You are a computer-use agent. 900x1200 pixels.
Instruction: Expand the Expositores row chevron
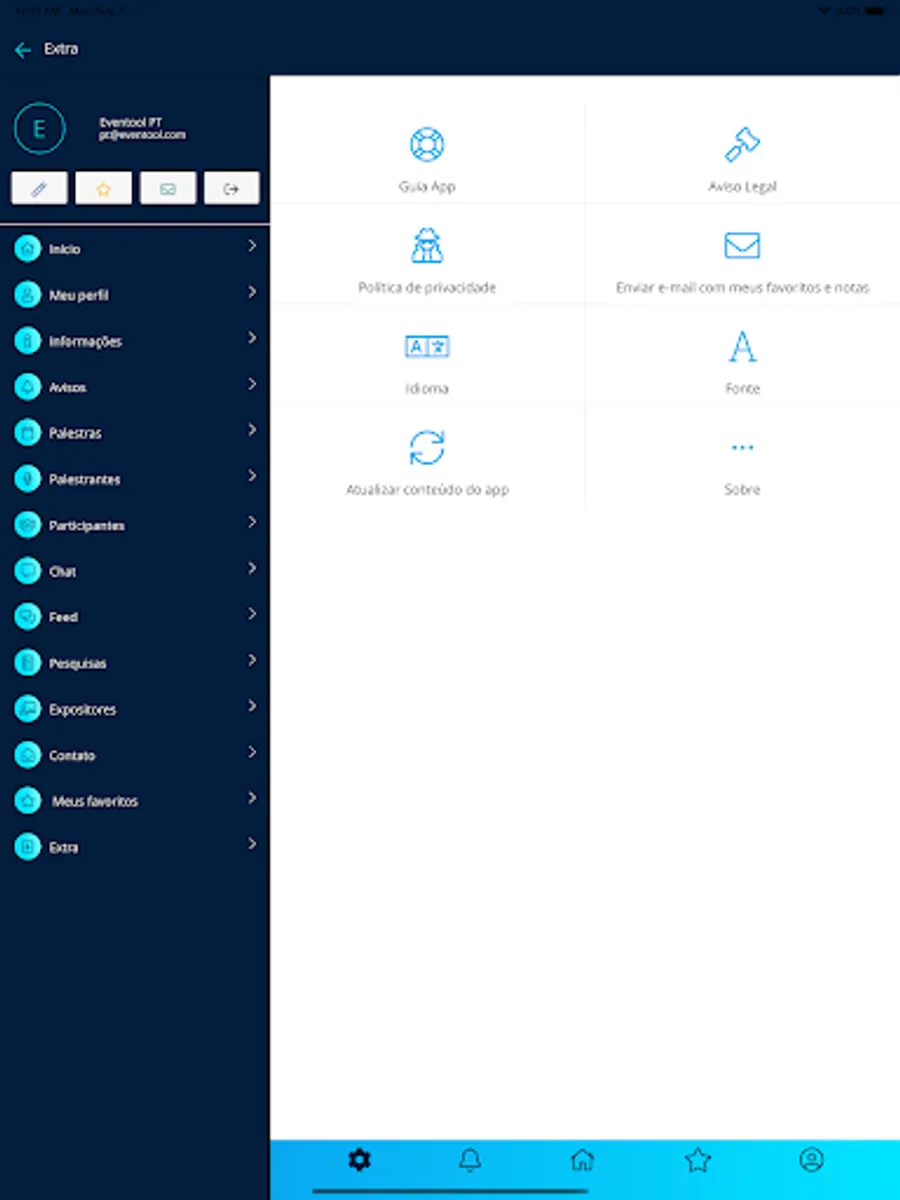252,706
